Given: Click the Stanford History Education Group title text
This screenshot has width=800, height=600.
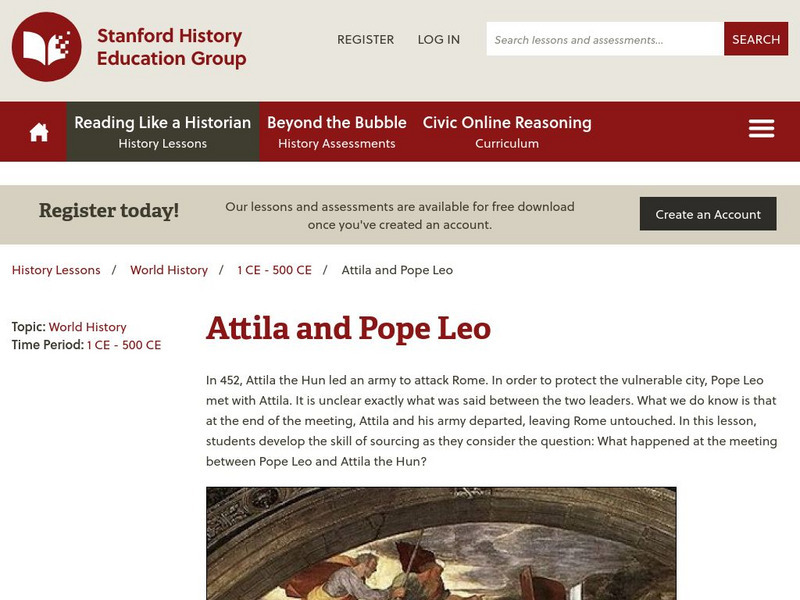Looking at the screenshot, I should (171, 47).
